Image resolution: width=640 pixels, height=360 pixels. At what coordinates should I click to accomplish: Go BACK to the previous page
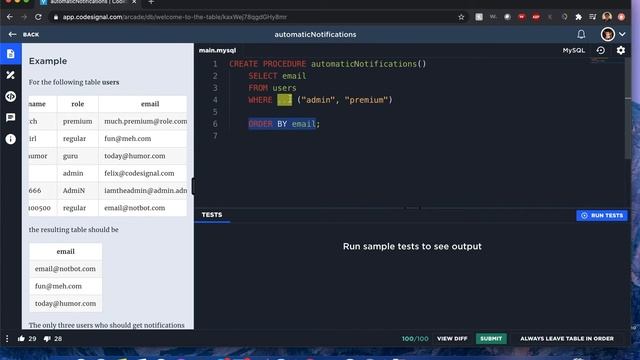(31, 35)
